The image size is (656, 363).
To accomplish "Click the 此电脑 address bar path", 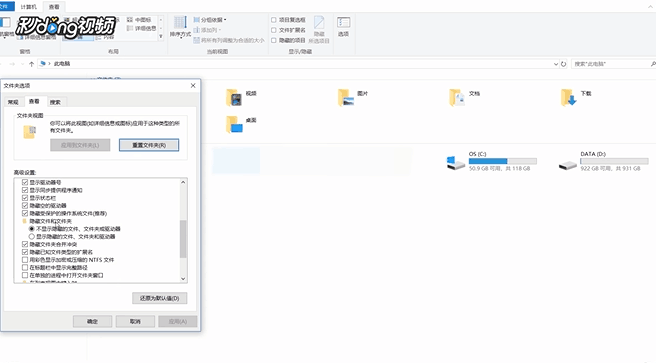I will pyautogui.click(x=62, y=64).
